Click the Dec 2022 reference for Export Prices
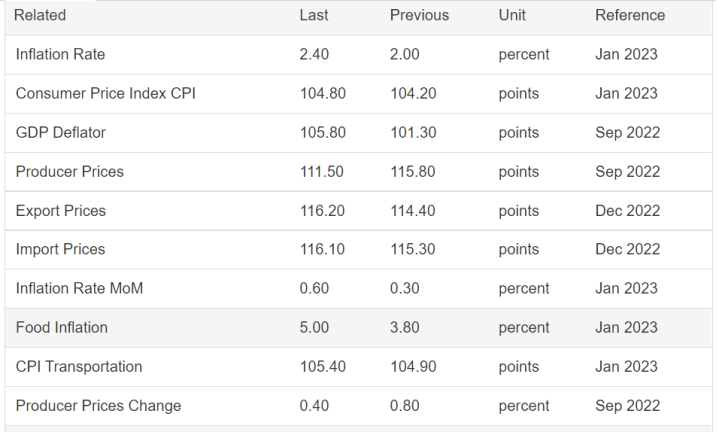Screen dimensions: 717x432 pos(628,211)
